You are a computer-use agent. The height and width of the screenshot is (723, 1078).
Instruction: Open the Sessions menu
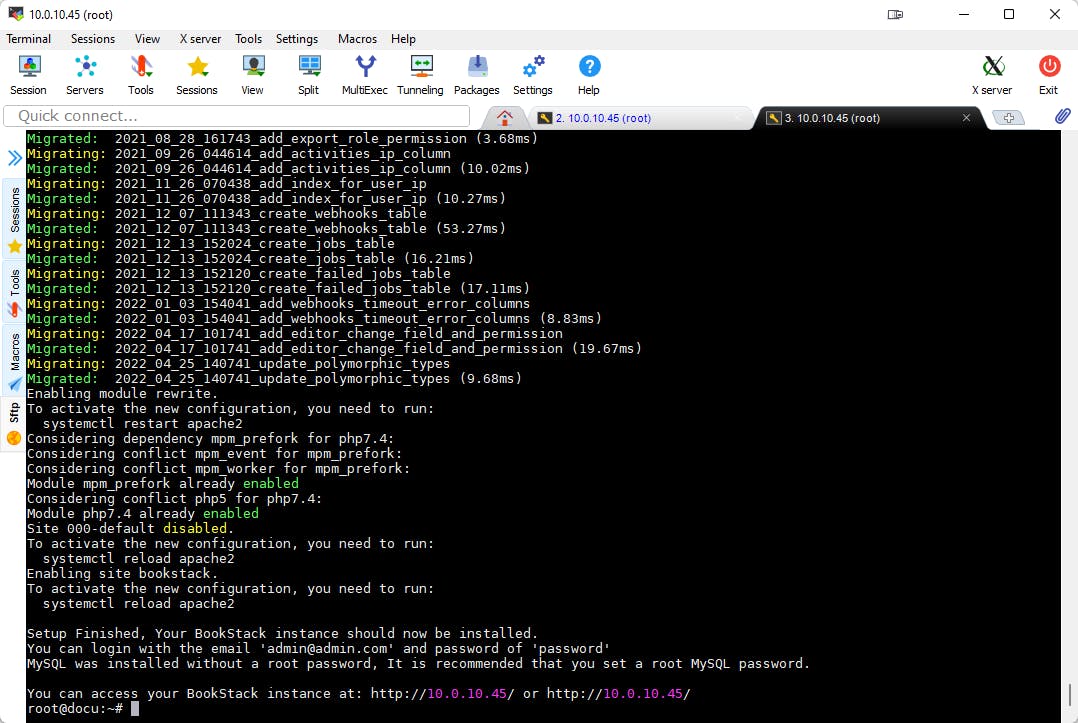point(93,39)
